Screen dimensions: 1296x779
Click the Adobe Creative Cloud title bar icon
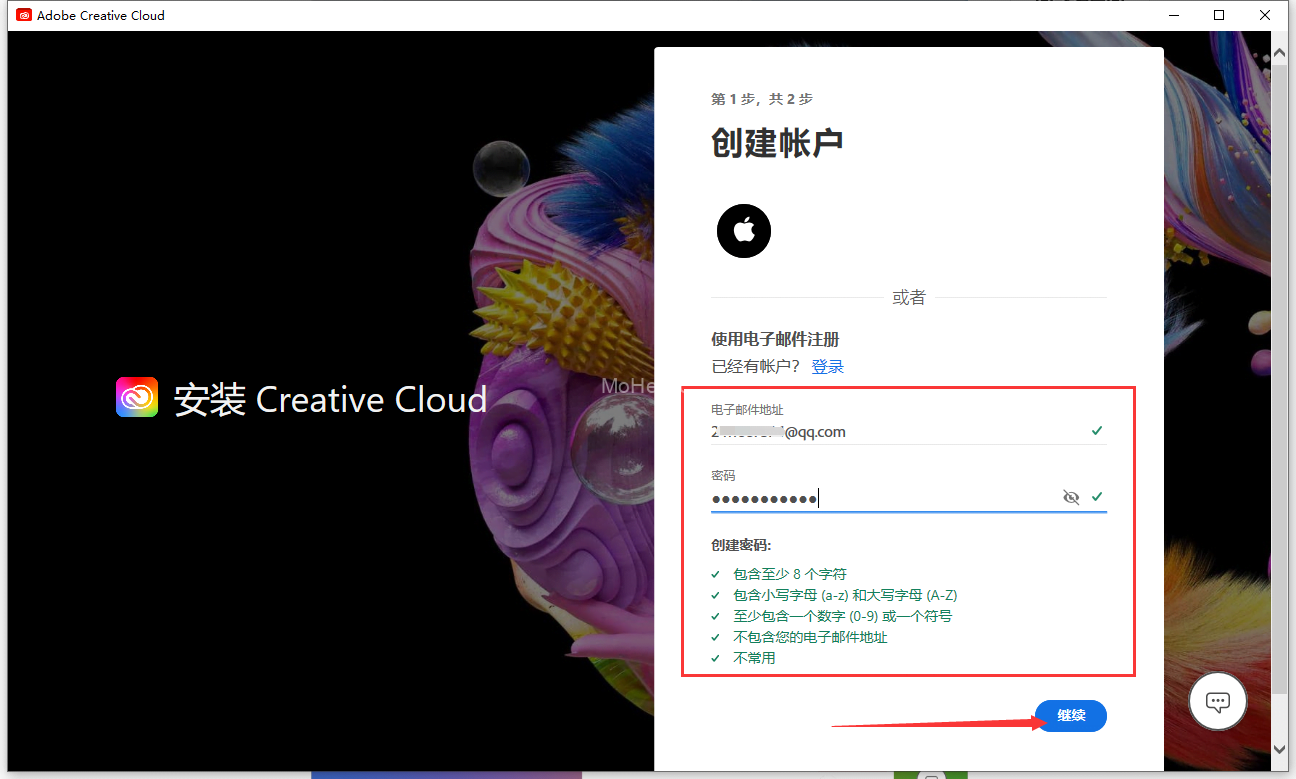24,15
